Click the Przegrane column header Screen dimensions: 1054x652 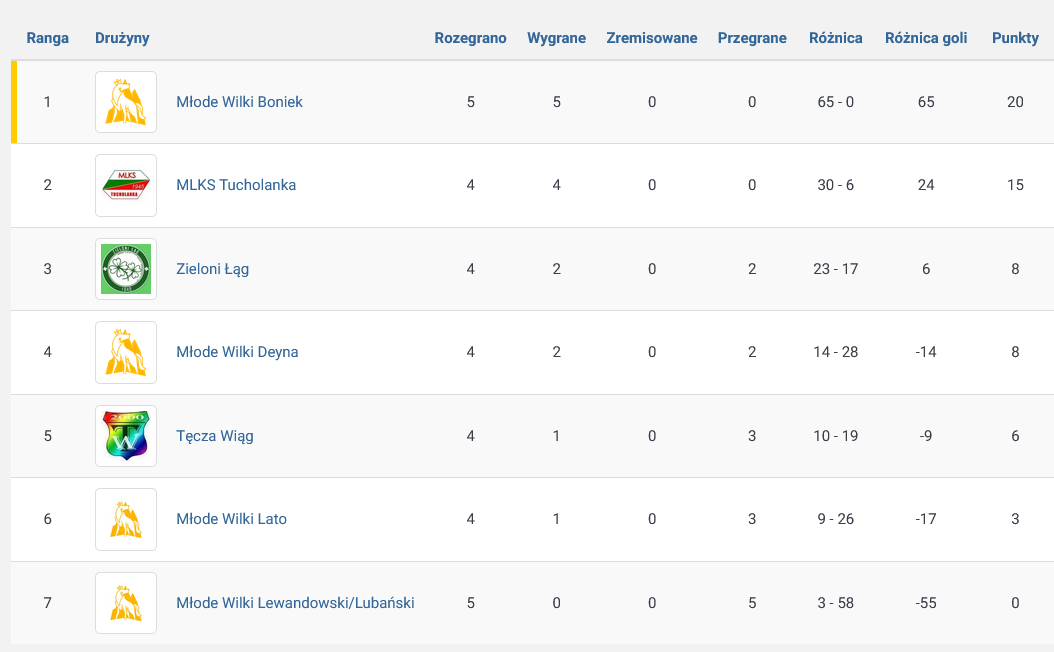click(752, 38)
